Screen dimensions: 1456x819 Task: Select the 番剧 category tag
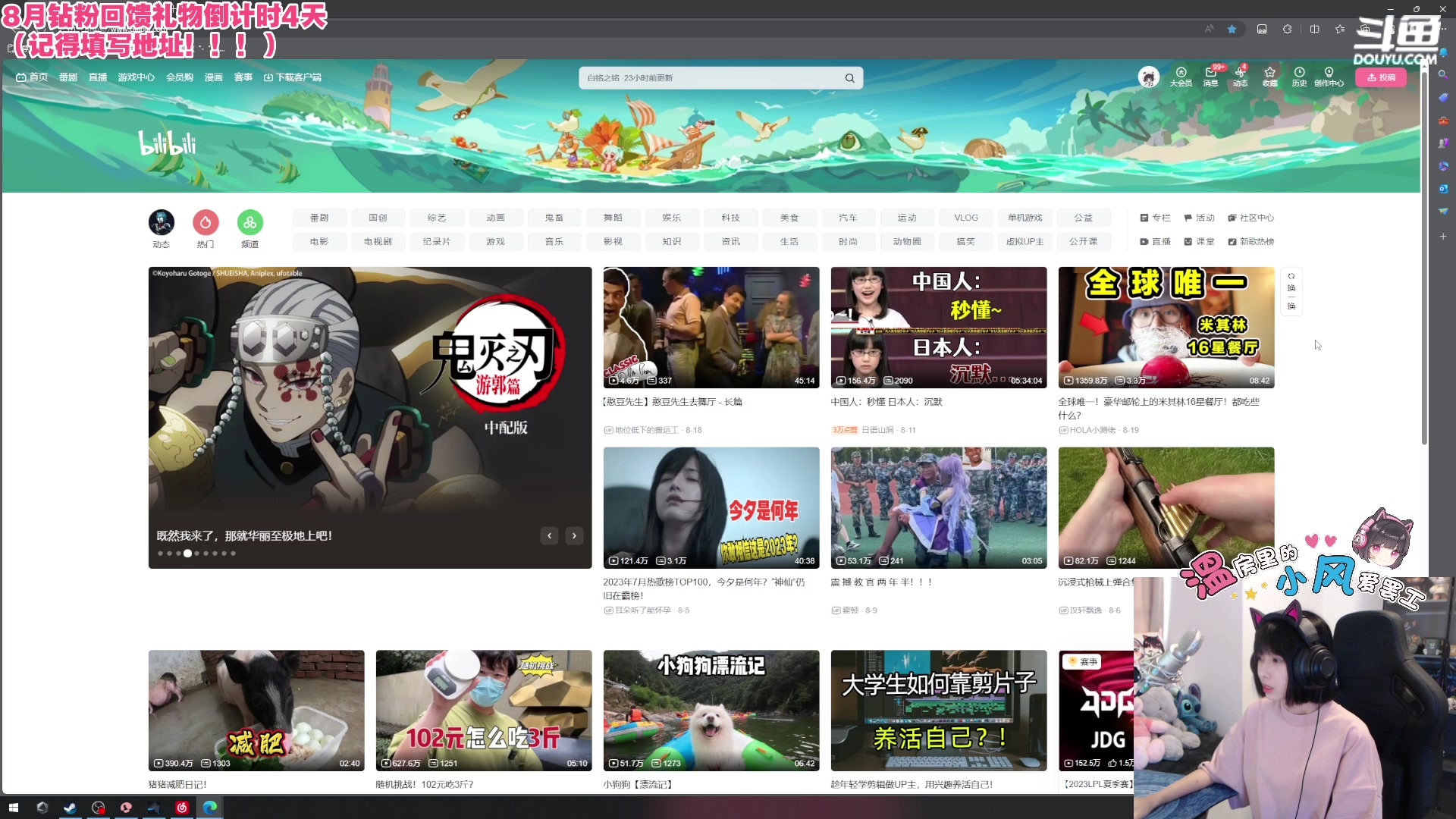[x=319, y=218]
